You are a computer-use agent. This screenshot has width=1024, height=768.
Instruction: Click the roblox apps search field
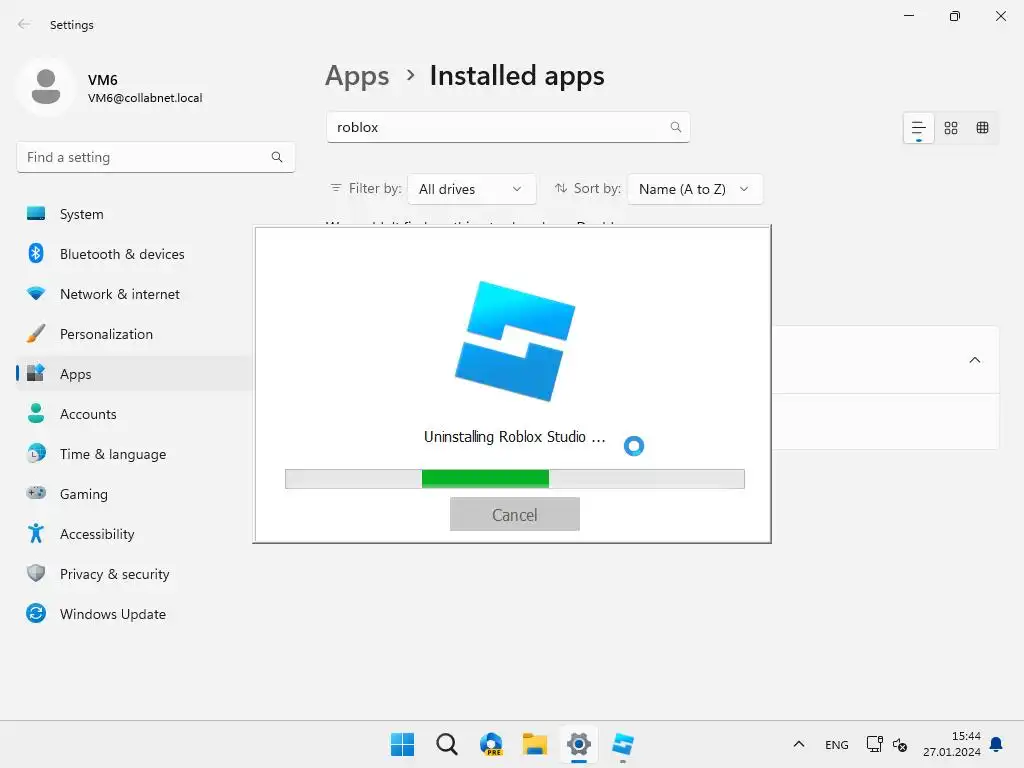(x=508, y=127)
